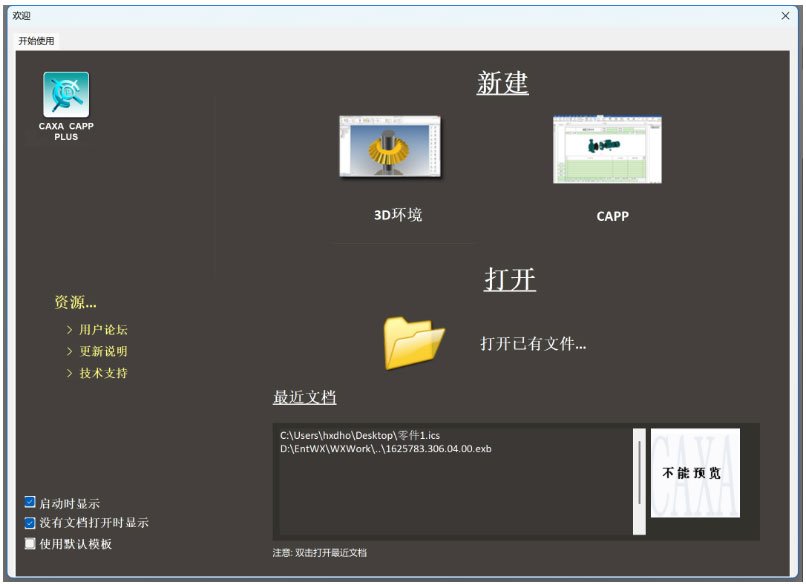Enable the 使用默认模板 checkbox
The height and width of the screenshot is (585, 806).
coord(30,543)
